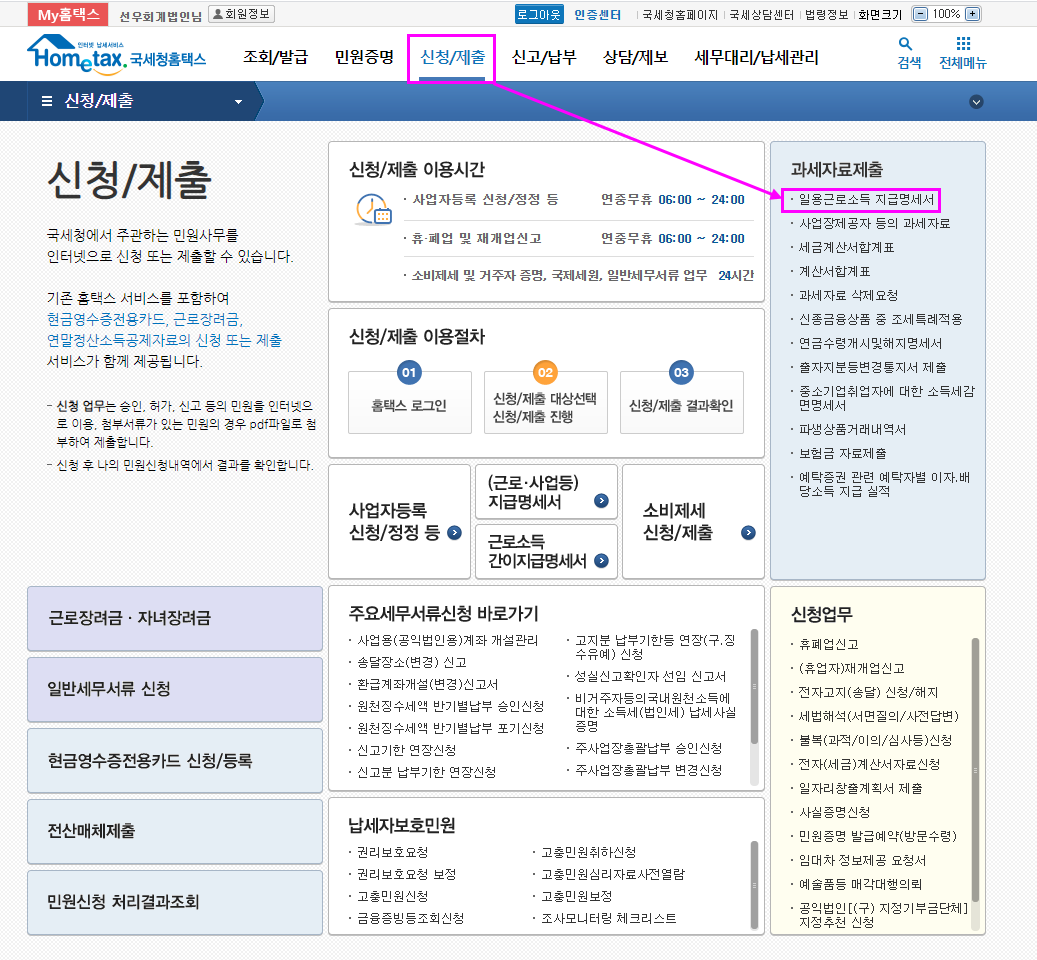
Task: Click 민원신청 처리결과조회 button
Action: click(x=175, y=902)
